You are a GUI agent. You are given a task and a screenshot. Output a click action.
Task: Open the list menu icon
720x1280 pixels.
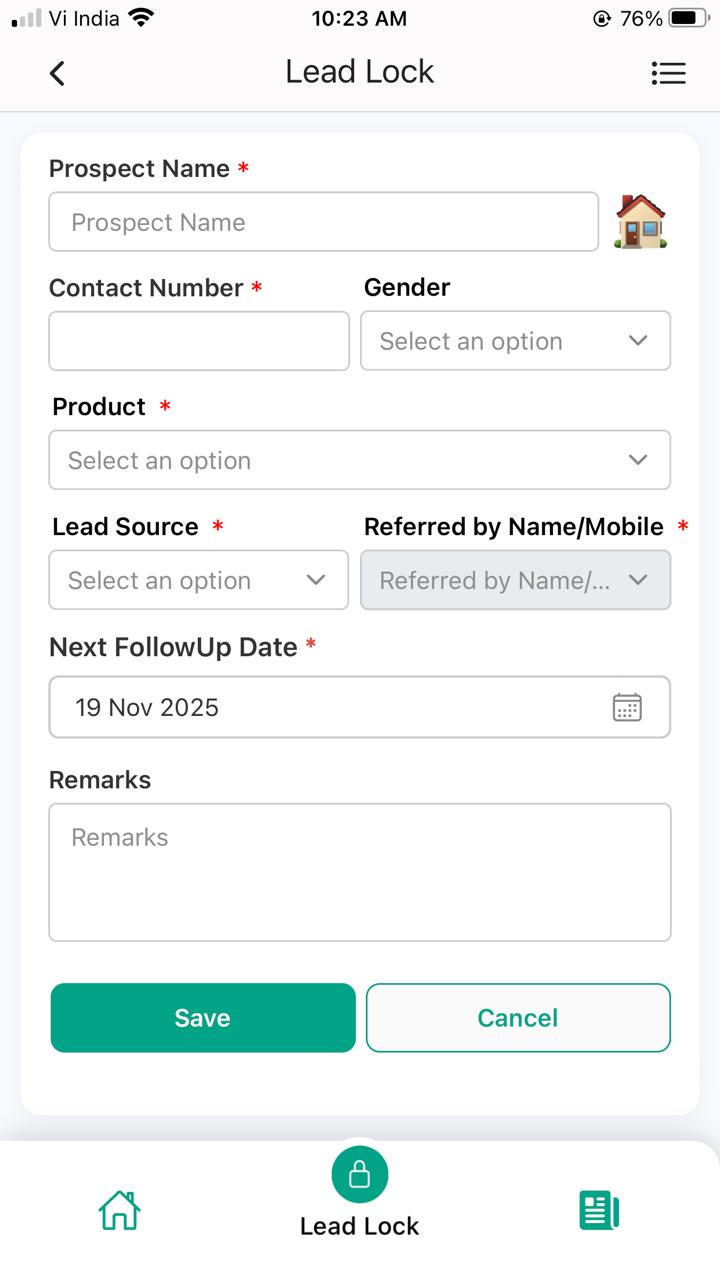pyautogui.click(x=668, y=73)
